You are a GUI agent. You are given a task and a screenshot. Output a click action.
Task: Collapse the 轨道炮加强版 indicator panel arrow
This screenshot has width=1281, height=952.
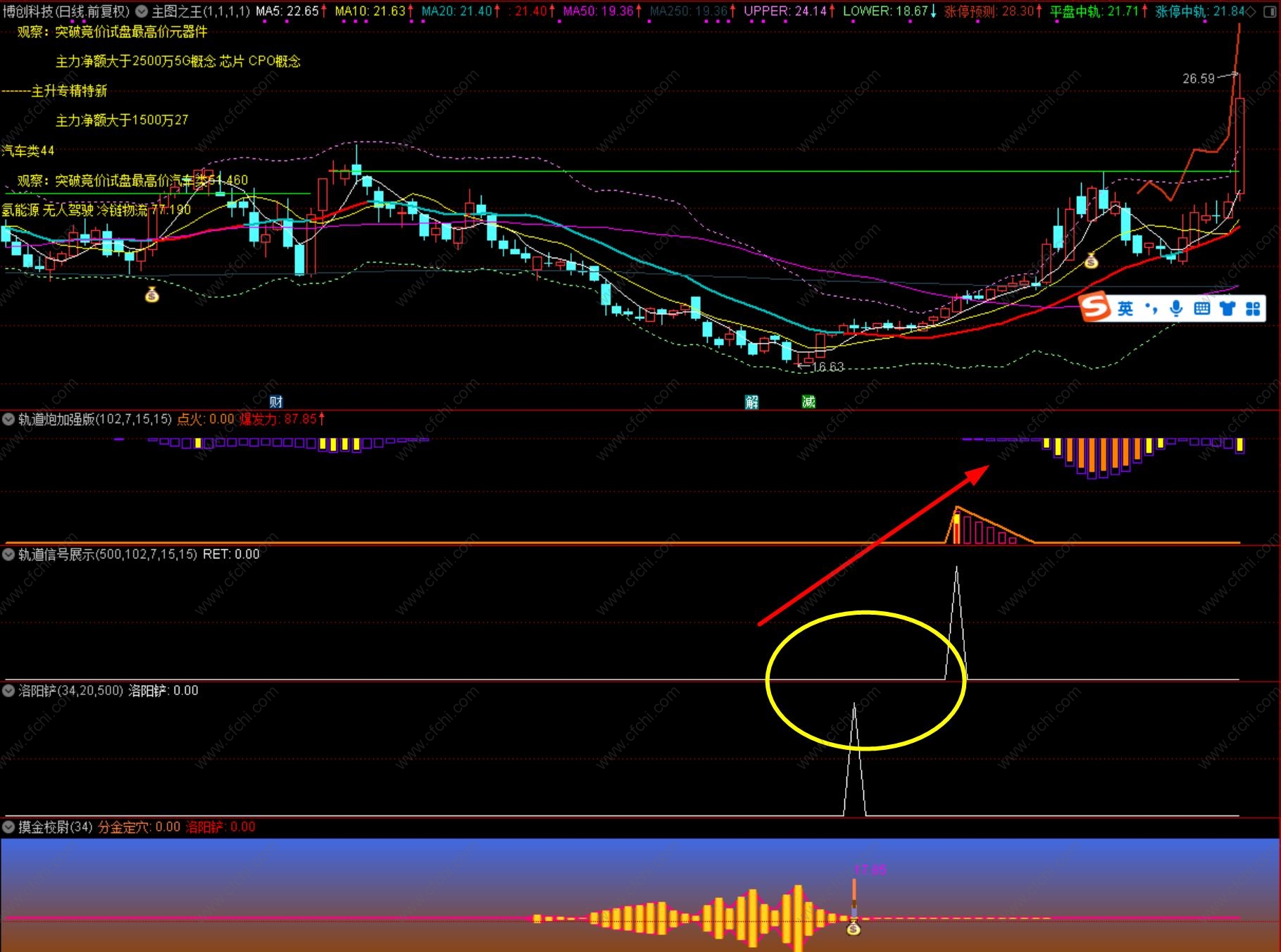pos(8,420)
